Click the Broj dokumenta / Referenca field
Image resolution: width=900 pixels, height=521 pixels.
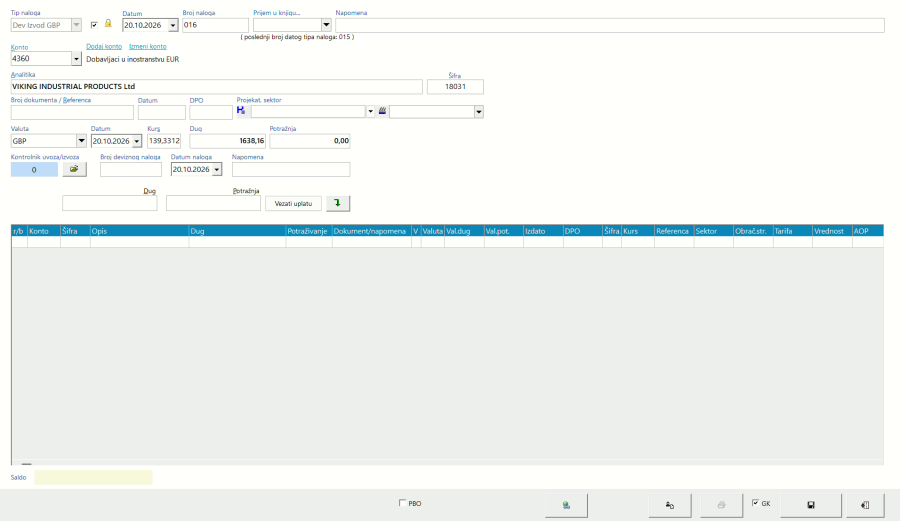[x=72, y=112]
